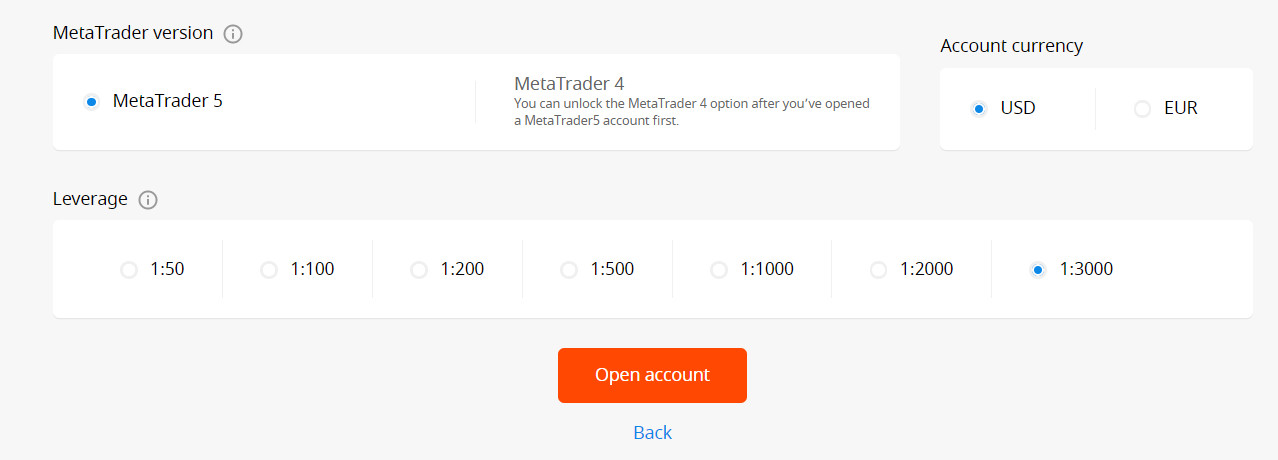Select 1:200 leverage
The image size is (1278, 460).
pyautogui.click(x=419, y=270)
